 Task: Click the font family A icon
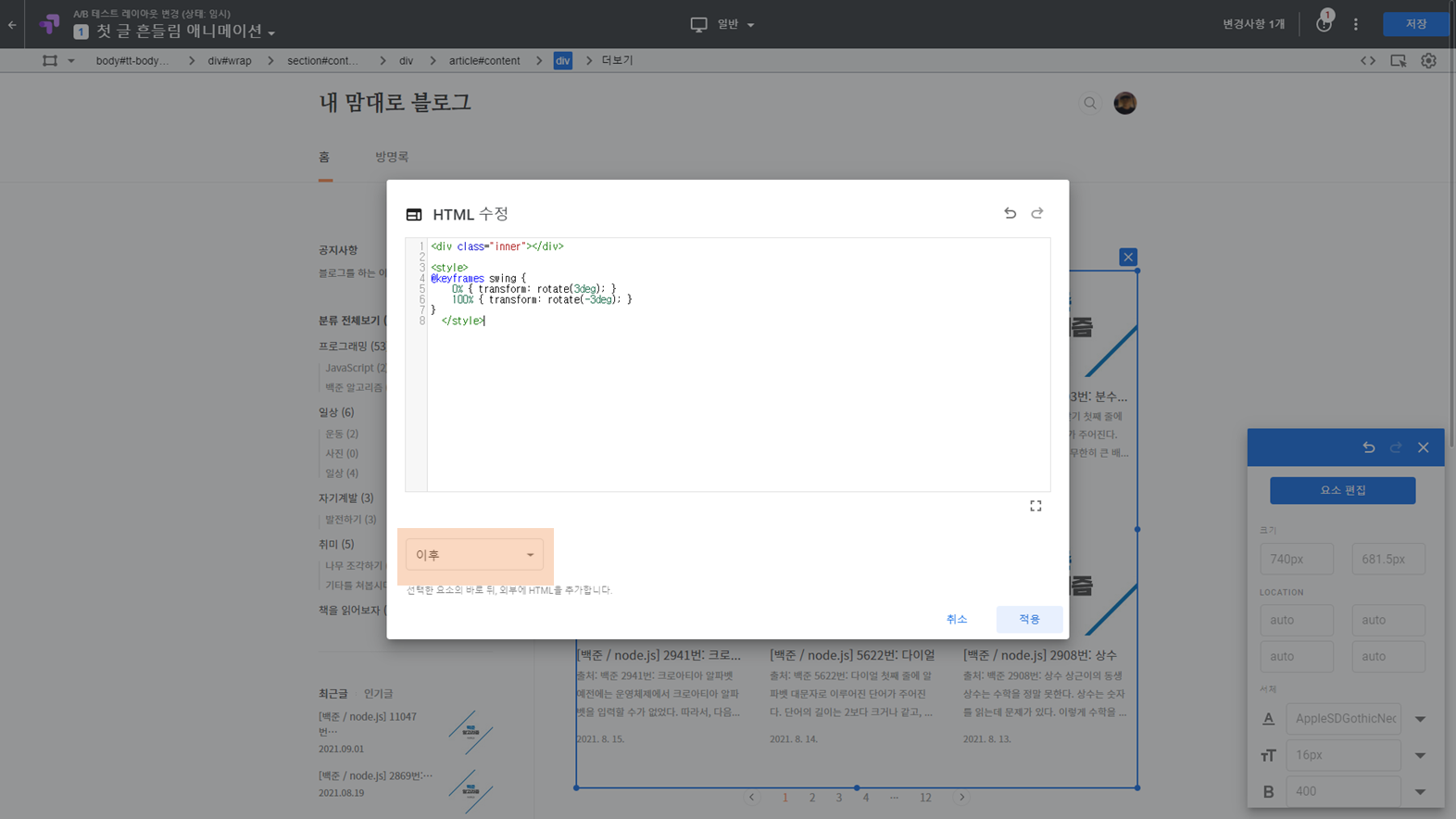point(1269,719)
